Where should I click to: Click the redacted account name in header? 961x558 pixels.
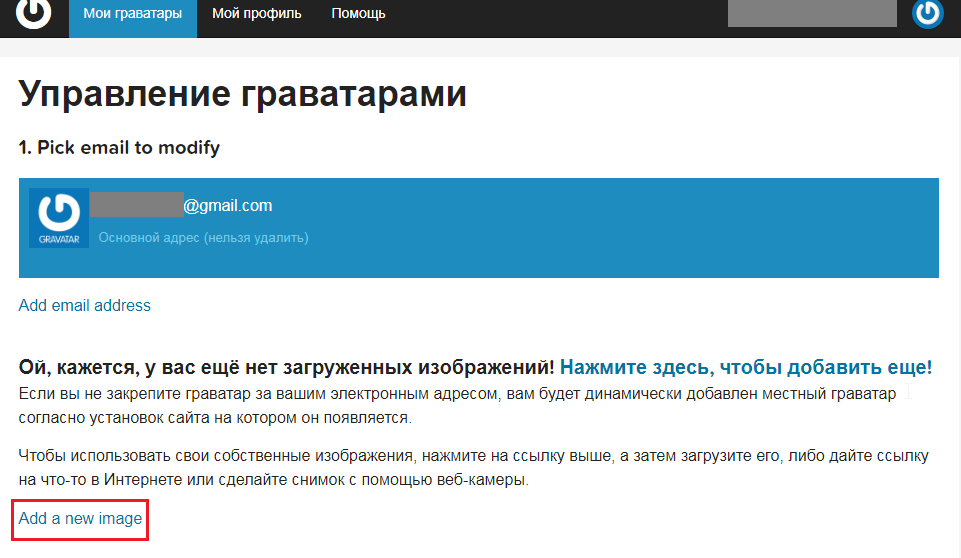[811, 13]
